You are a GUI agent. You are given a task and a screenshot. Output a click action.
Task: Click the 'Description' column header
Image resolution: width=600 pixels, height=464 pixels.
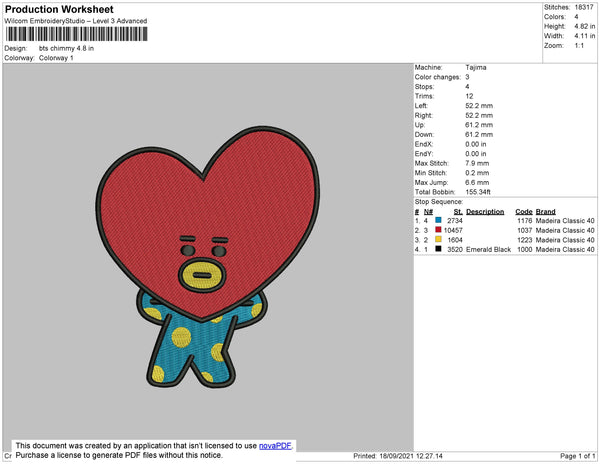(485, 212)
